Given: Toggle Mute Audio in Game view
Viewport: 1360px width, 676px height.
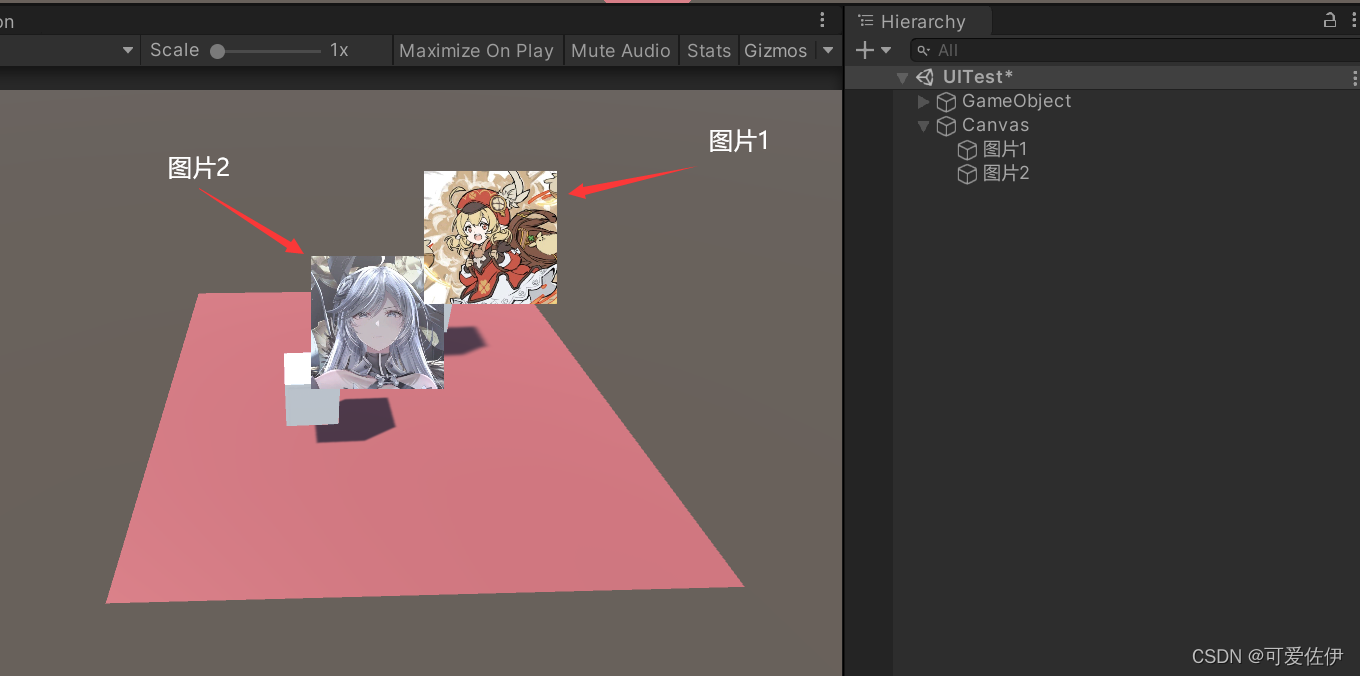Looking at the screenshot, I should tap(621, 50).
